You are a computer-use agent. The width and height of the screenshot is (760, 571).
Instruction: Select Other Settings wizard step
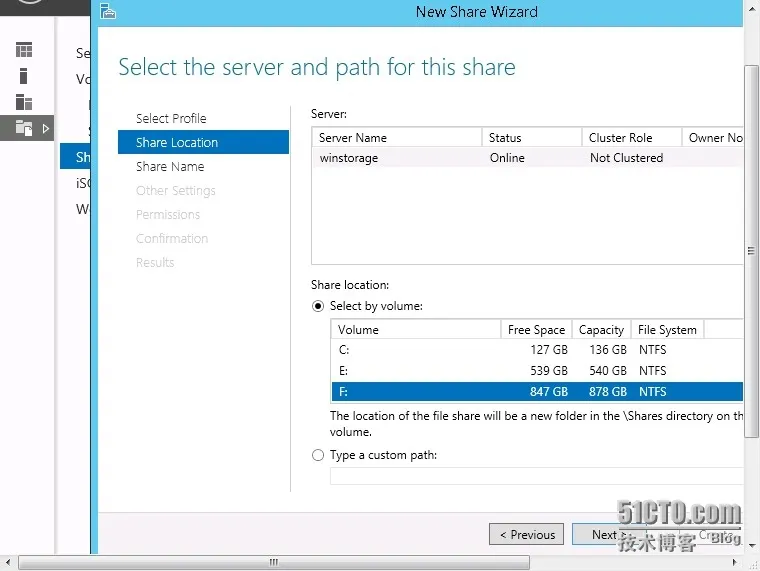click(x=175, y=190)
